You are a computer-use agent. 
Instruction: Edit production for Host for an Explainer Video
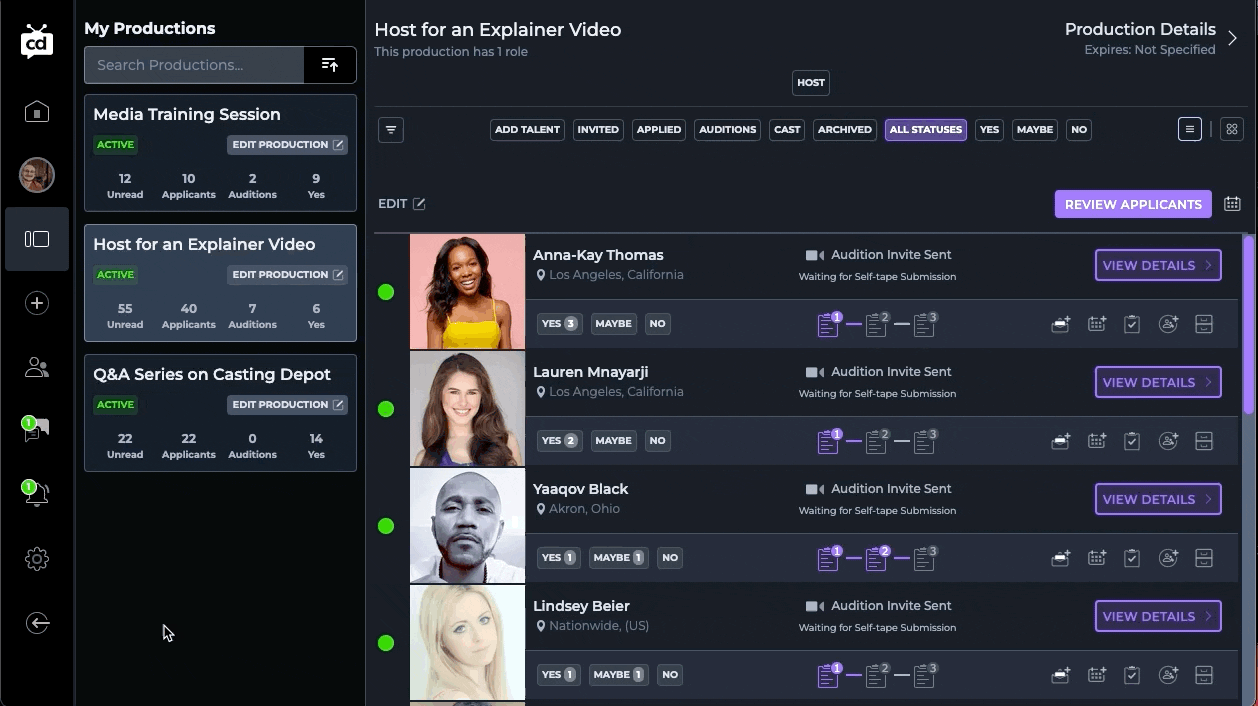coord(287,275)
